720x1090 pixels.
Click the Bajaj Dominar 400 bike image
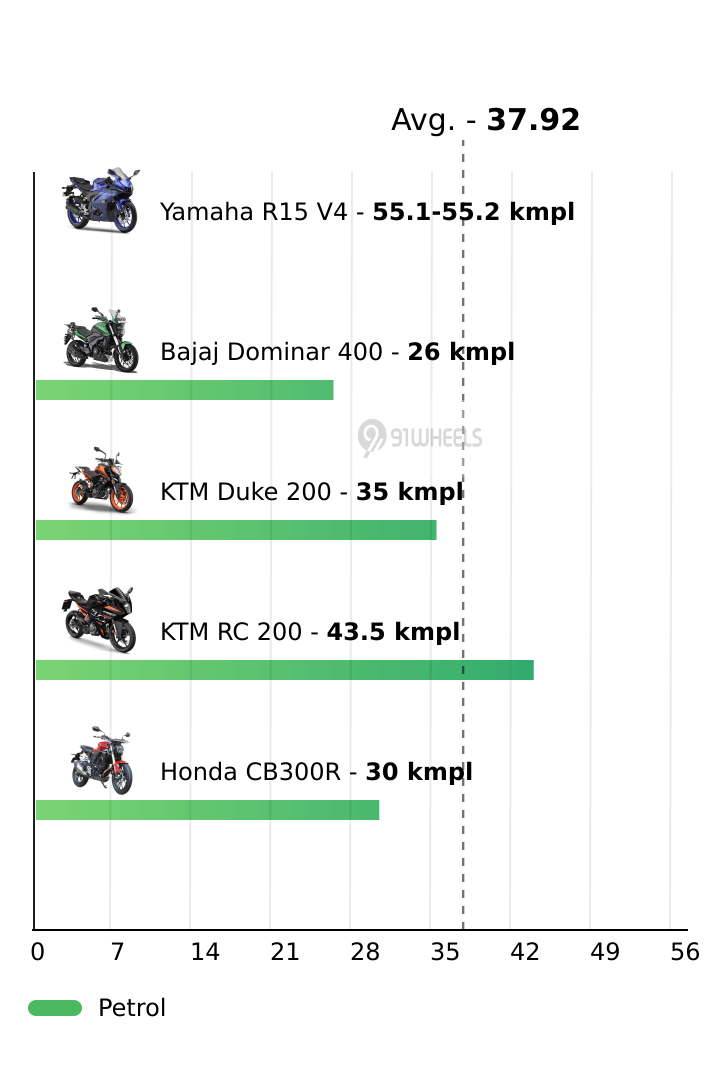coord(100,341)
